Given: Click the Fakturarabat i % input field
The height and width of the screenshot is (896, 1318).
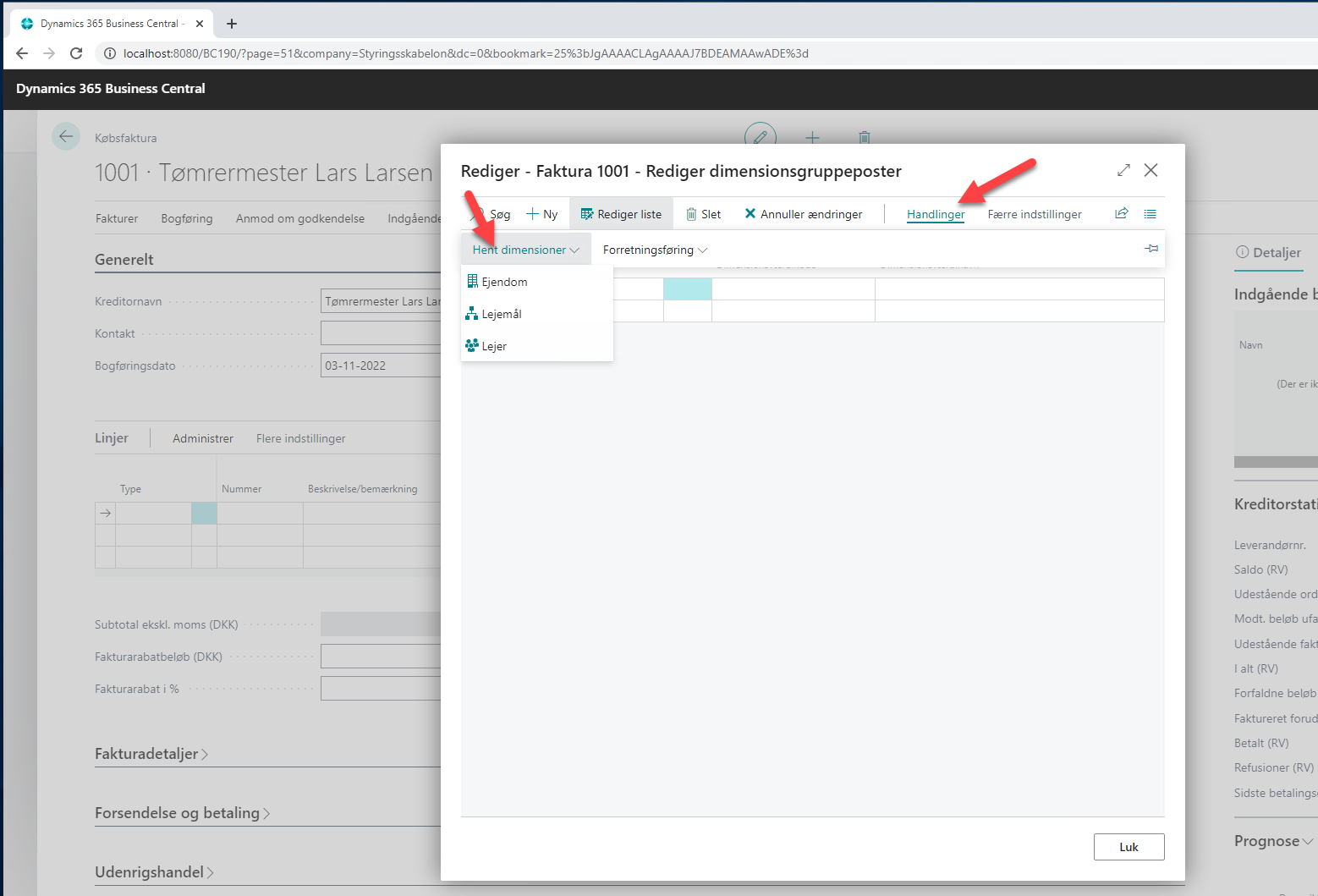Looking at the screenshot, I should point(381,689).
